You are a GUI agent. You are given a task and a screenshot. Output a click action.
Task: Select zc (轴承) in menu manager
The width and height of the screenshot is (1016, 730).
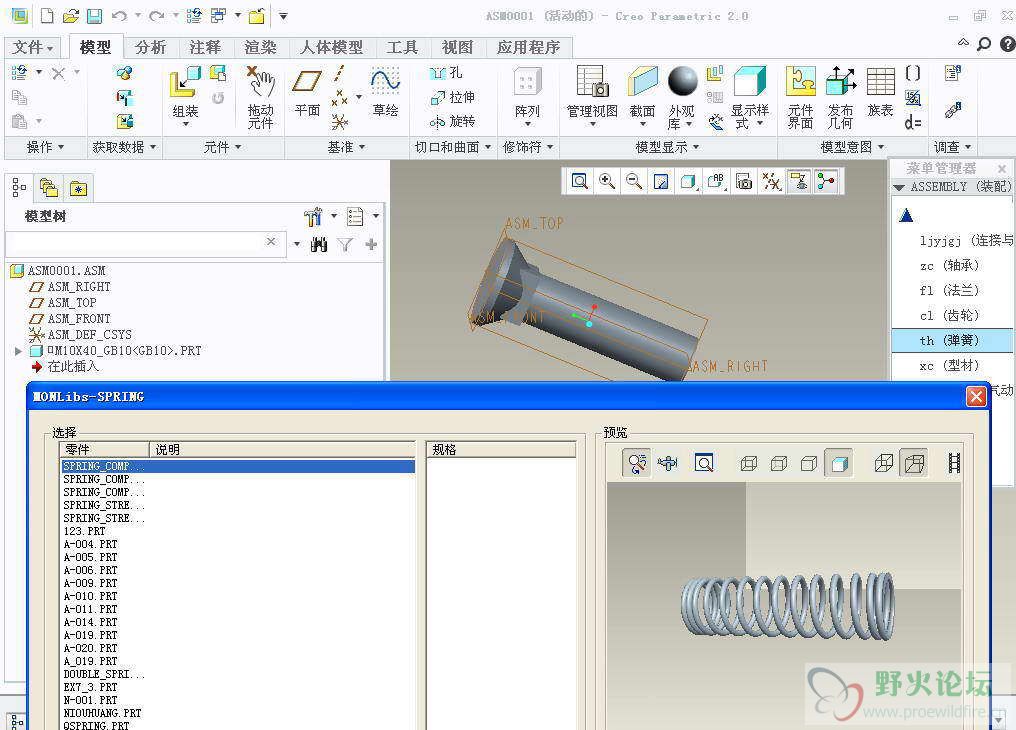952,266
